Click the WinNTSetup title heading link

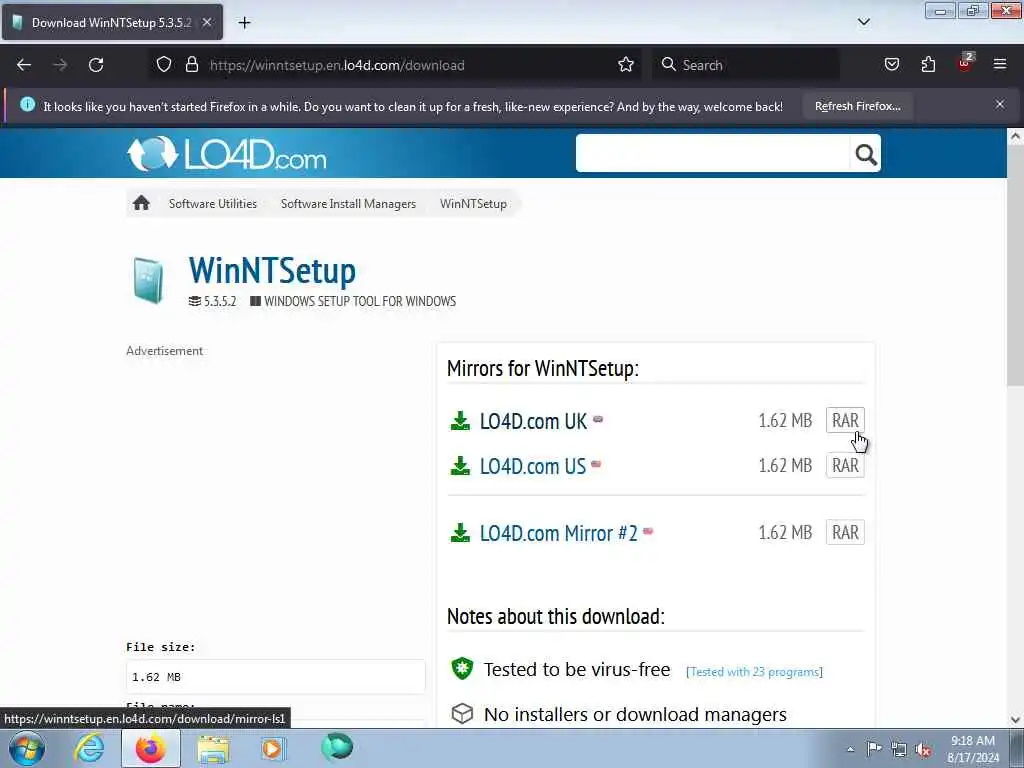pos(272,270)
